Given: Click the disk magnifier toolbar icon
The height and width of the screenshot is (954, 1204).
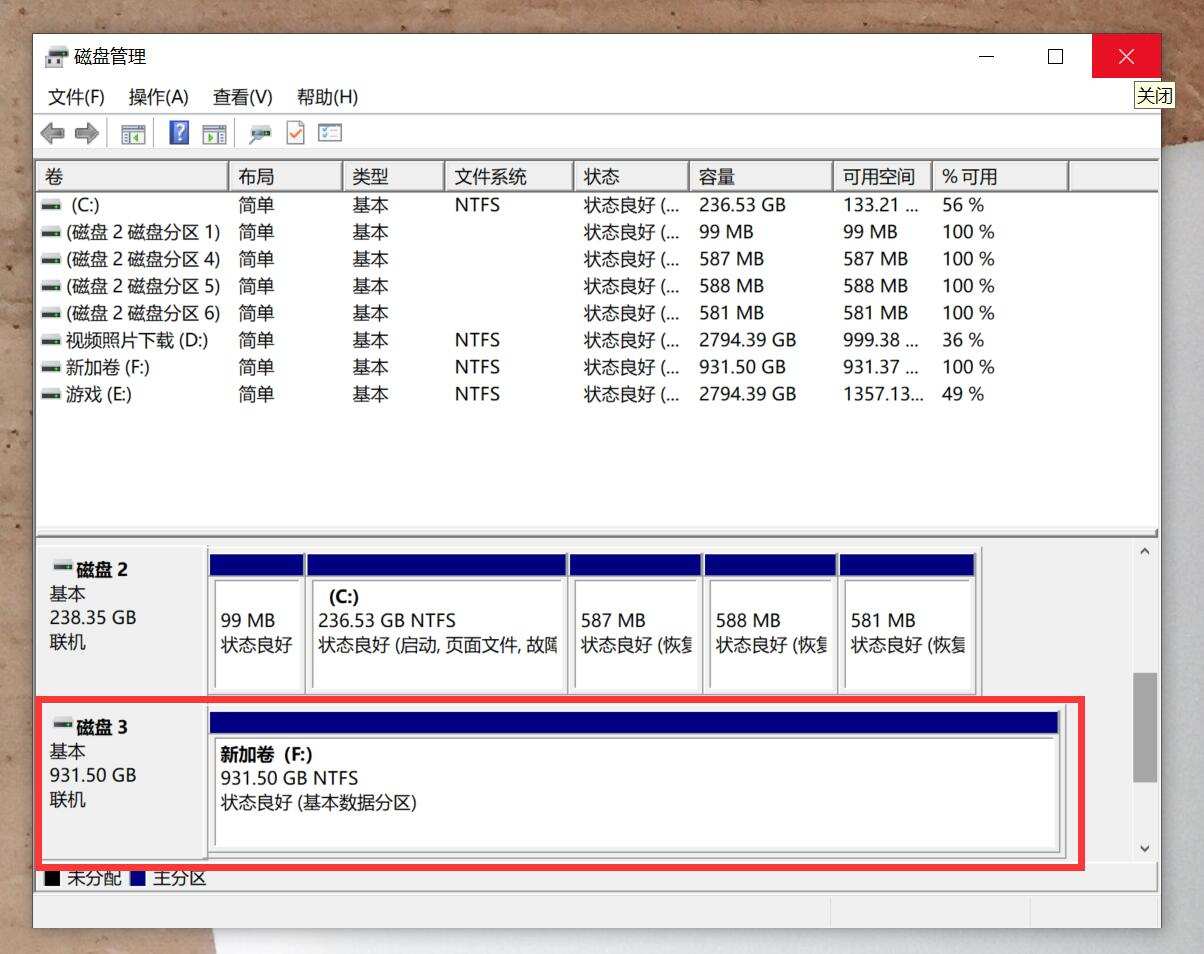Looking at the screenshot, I should point(260,132).
